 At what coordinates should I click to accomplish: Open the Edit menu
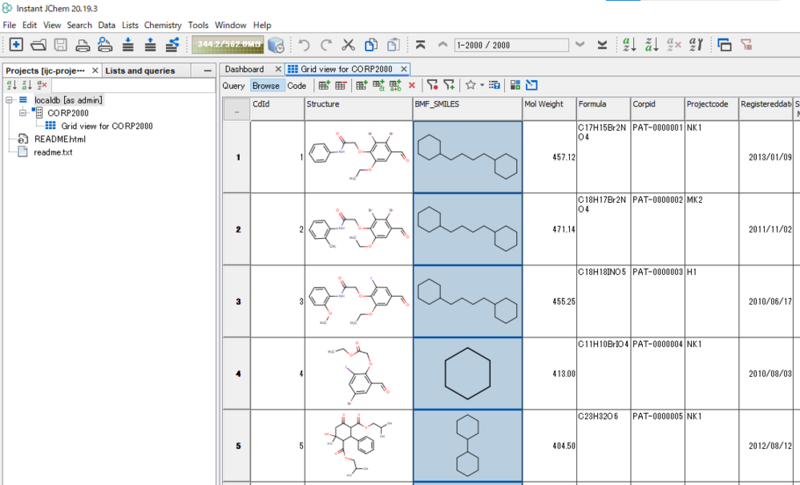pyautogui.click(x=30, y=25)
